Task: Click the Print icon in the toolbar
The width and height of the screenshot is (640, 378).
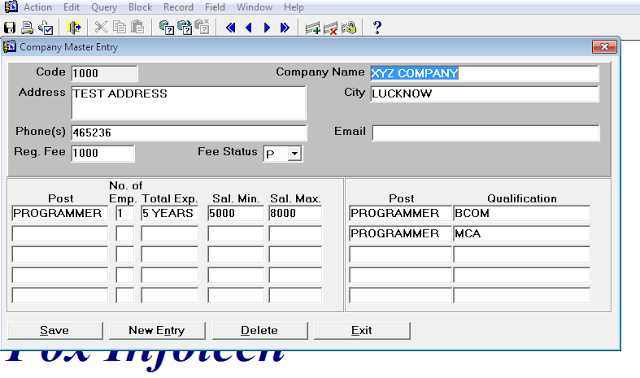Action: 27,28
